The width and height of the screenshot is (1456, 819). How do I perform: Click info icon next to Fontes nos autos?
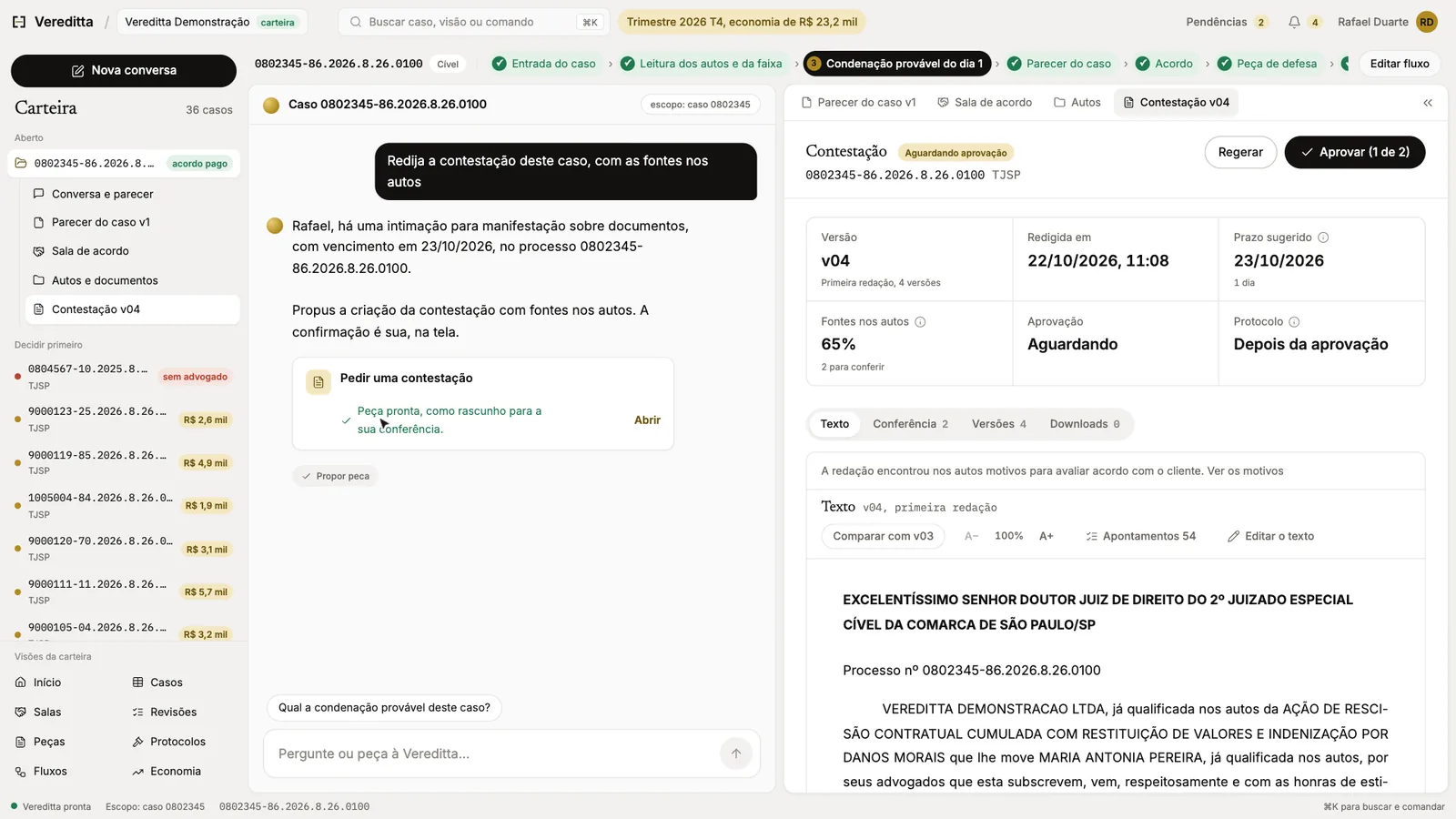(x=920, y=322)
